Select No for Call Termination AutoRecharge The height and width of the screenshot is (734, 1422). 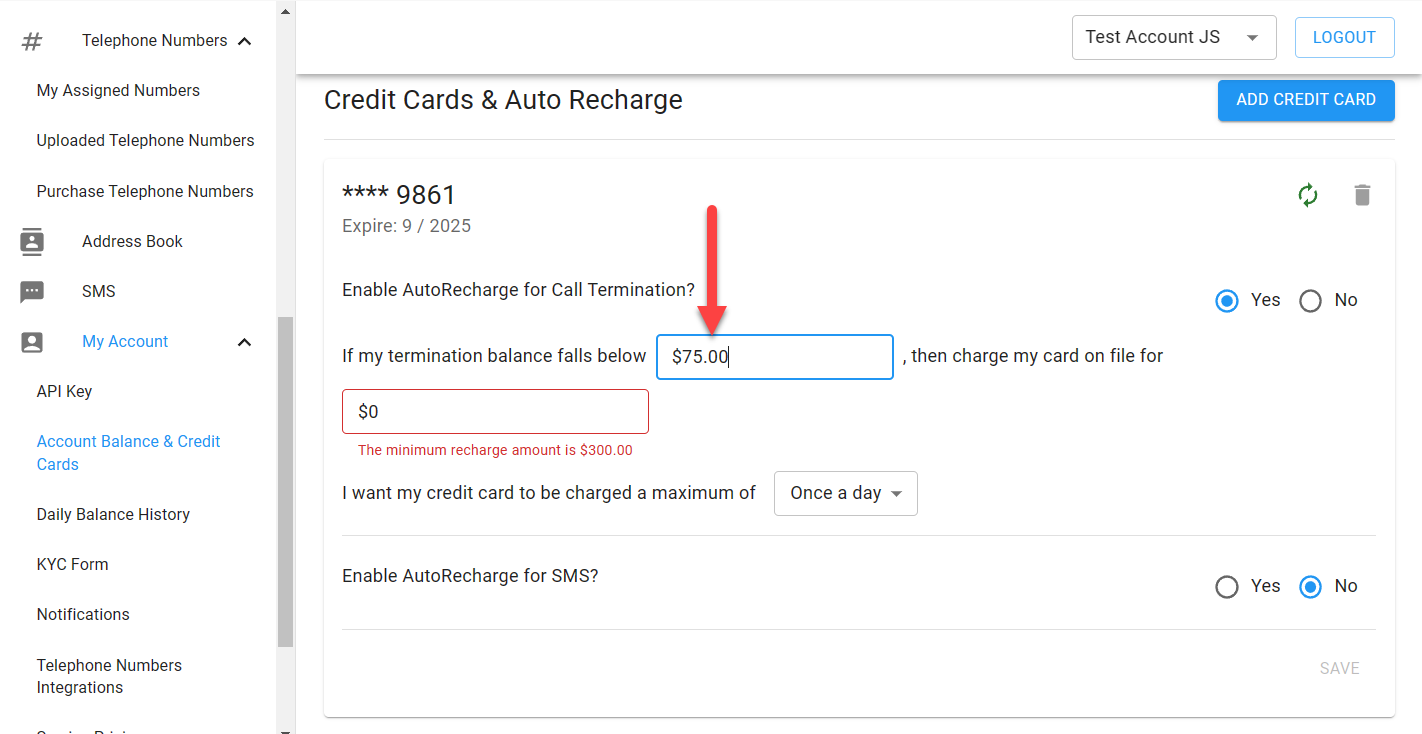click(x=1310, y=300)
